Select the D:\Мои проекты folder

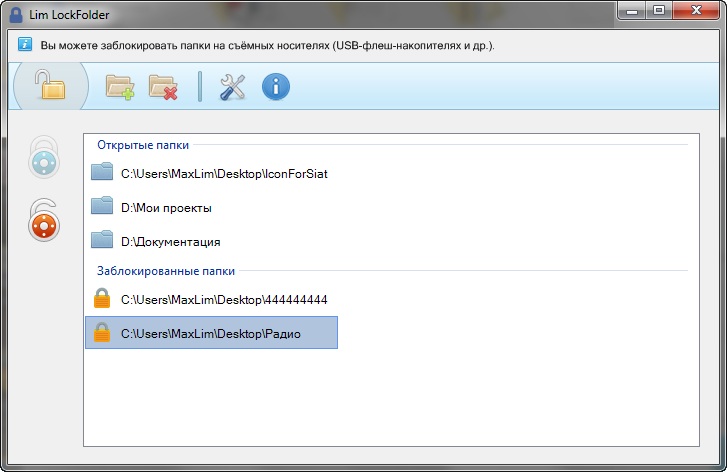212,207
